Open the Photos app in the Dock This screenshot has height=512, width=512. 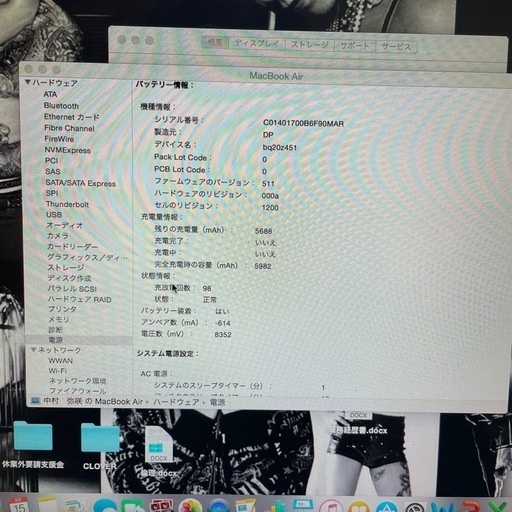(190, 506)
